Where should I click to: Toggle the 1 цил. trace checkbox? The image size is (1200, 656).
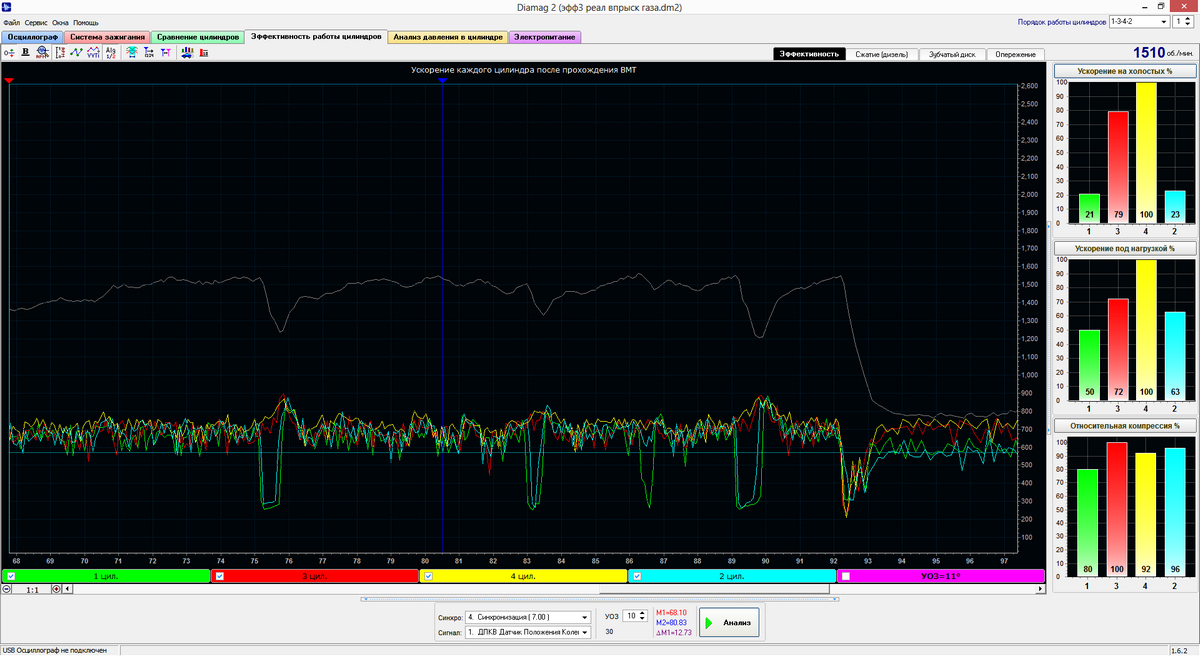coord(11,576)
